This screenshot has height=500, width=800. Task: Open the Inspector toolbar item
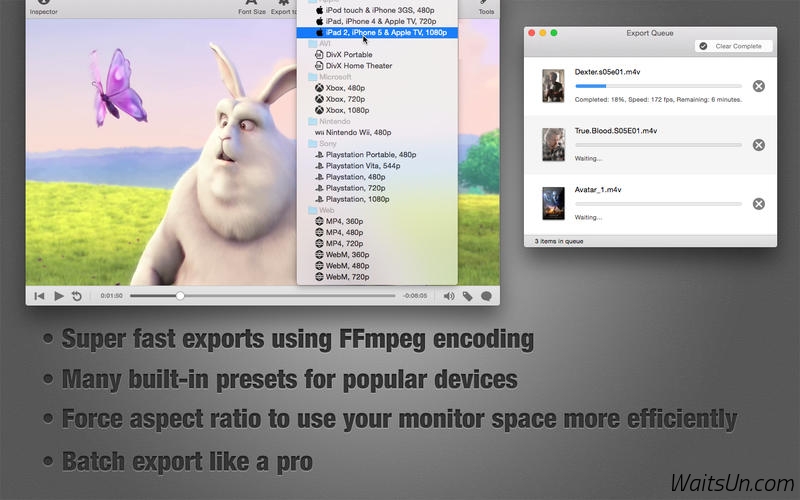[43, 7]
